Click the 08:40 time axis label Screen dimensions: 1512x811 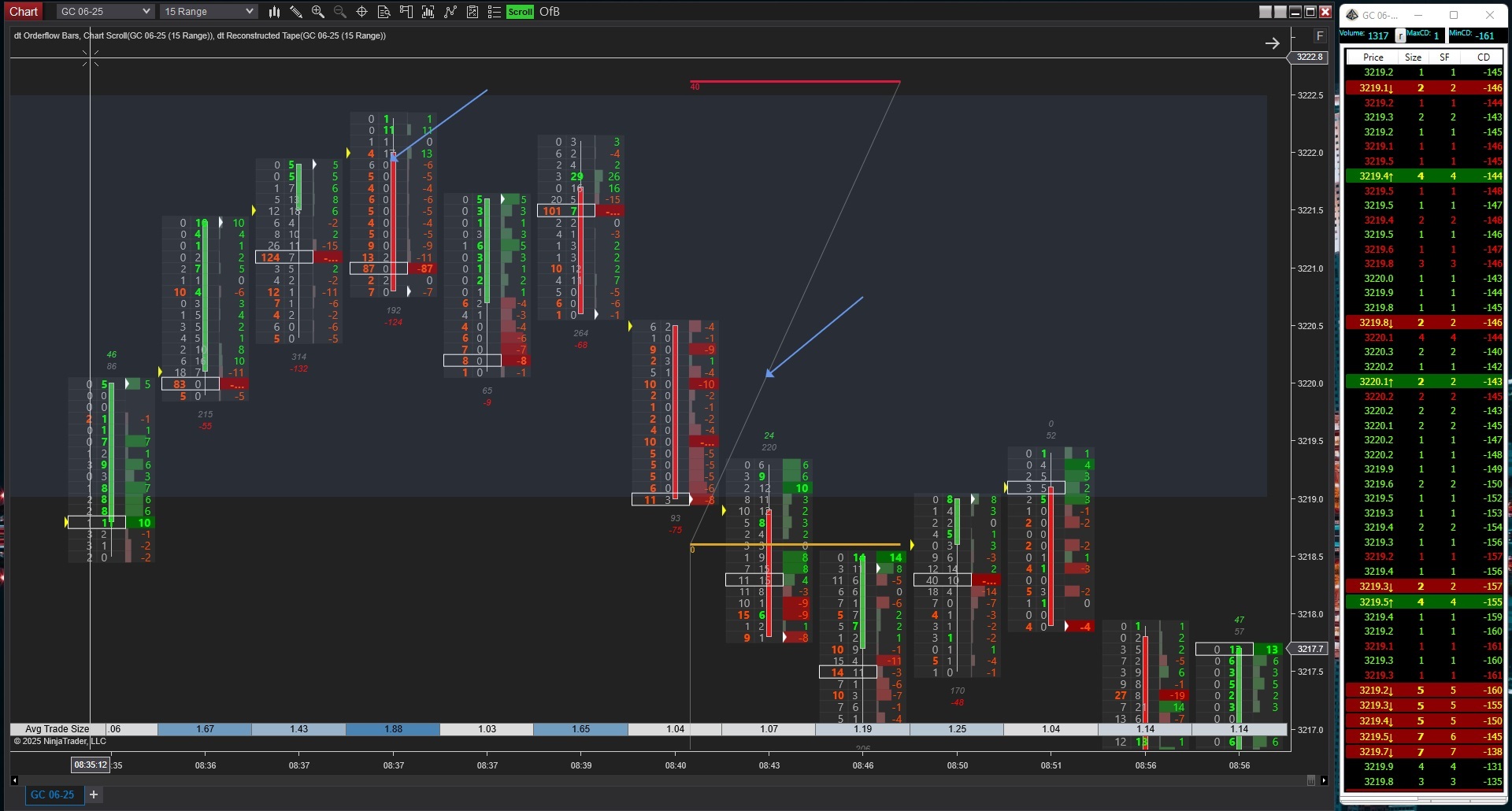coord(675,765)
